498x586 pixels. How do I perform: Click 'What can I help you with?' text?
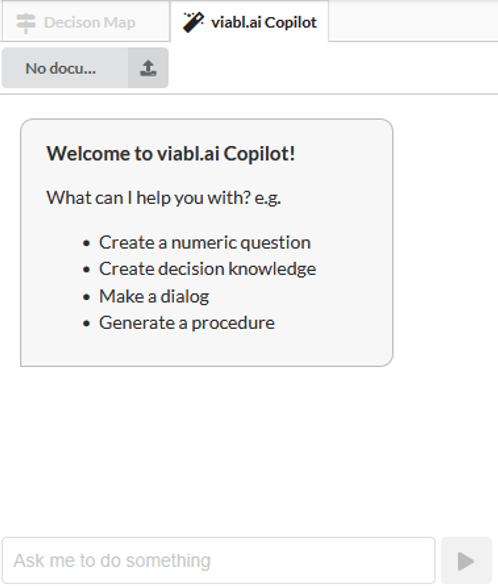coord(148,198)
